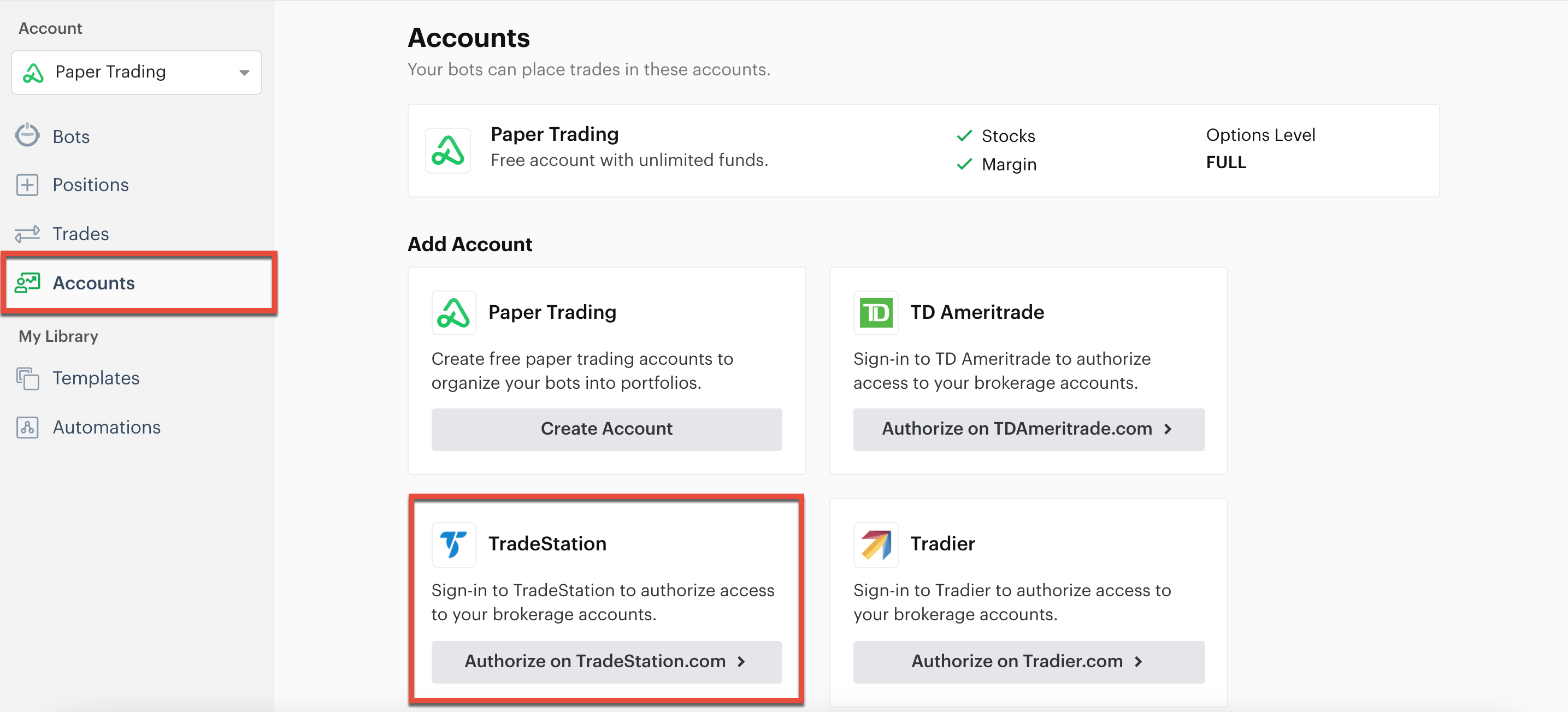
Task: Click the Options Level FULL text
Action: click(1225, 162)
